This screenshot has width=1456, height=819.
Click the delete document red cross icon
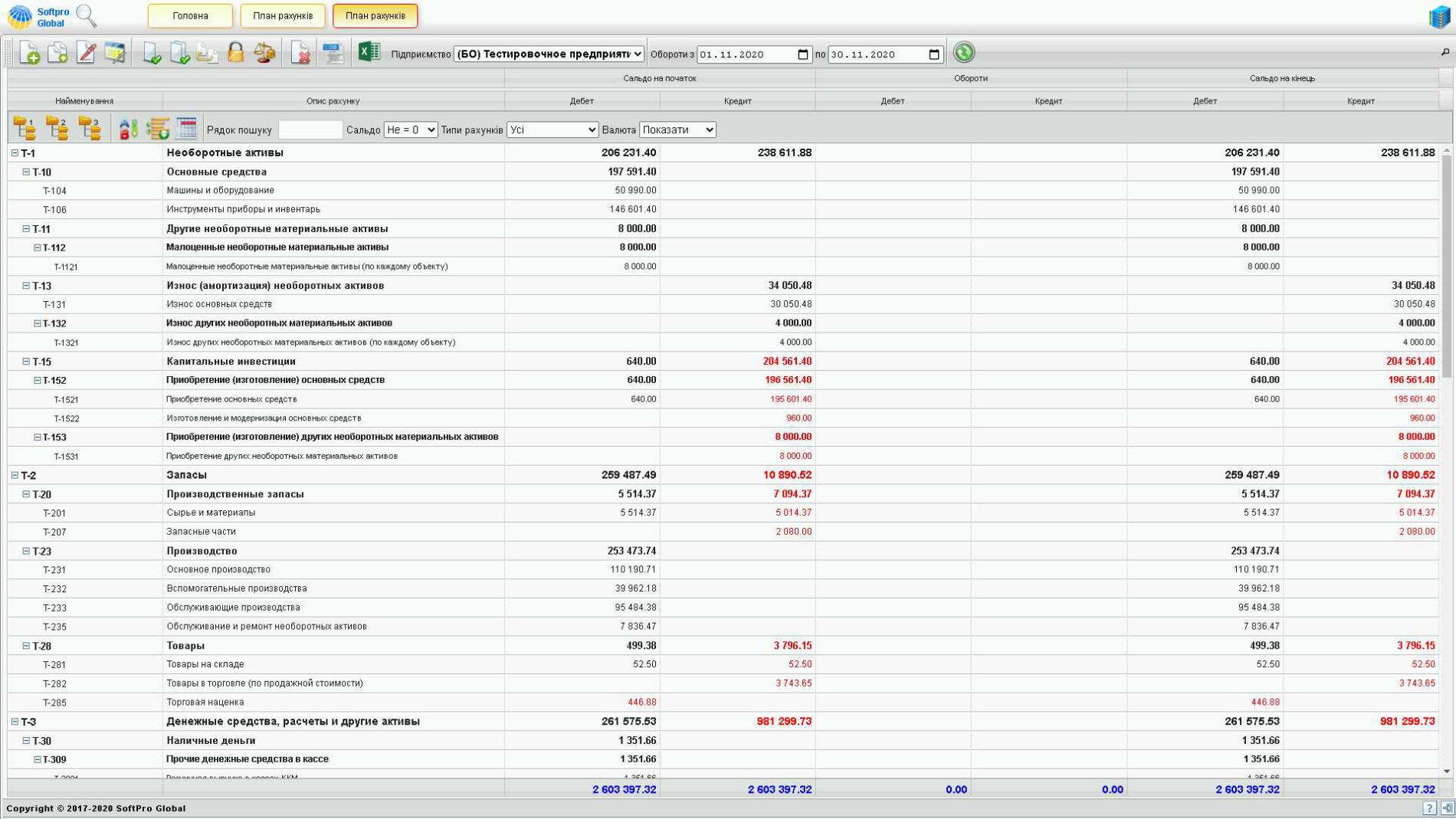300,53
